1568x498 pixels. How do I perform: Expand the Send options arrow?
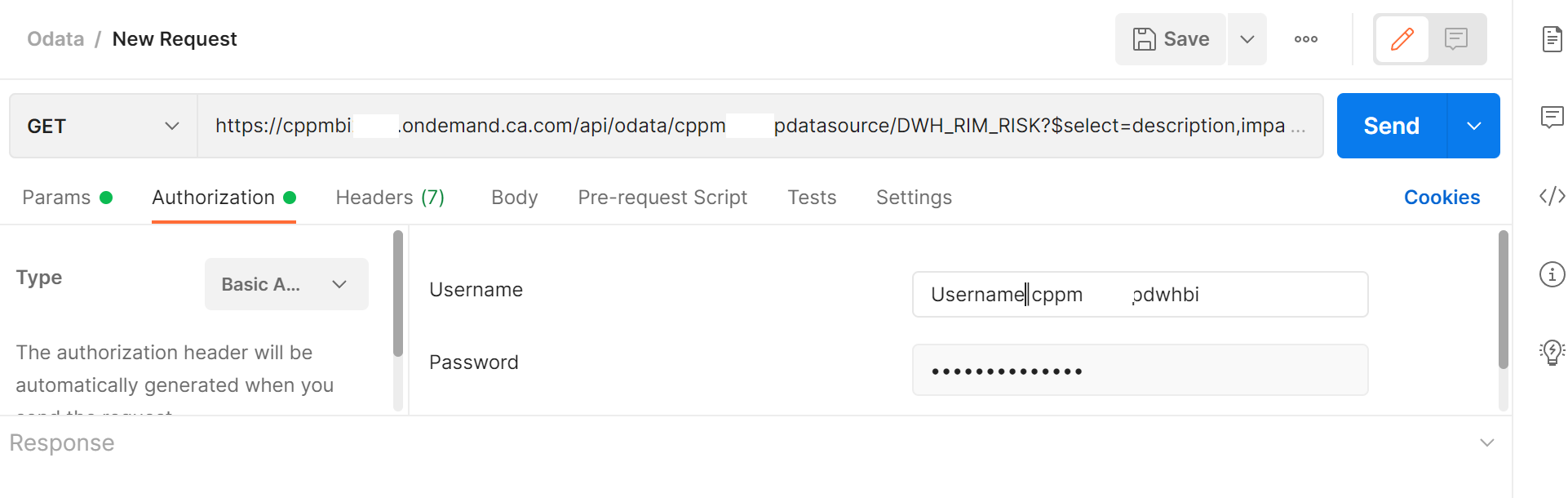(x=1474, y=126)
